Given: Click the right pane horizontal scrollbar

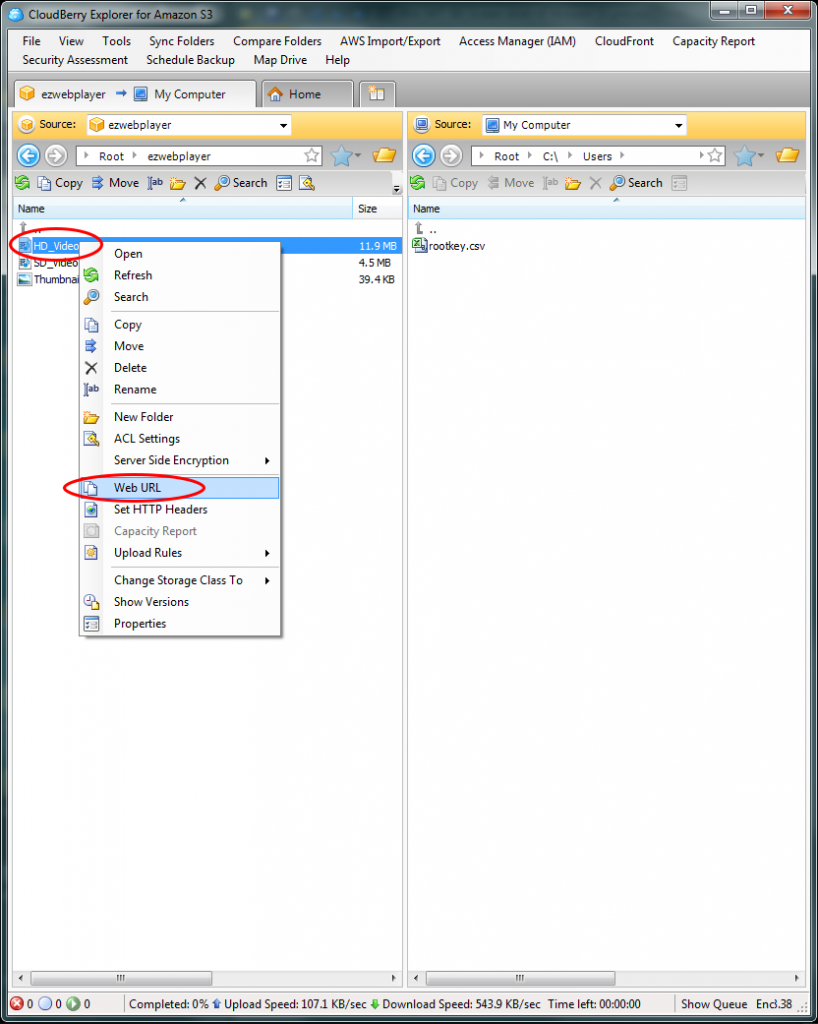Looking at the screenshot, I should tap(520, 978).
